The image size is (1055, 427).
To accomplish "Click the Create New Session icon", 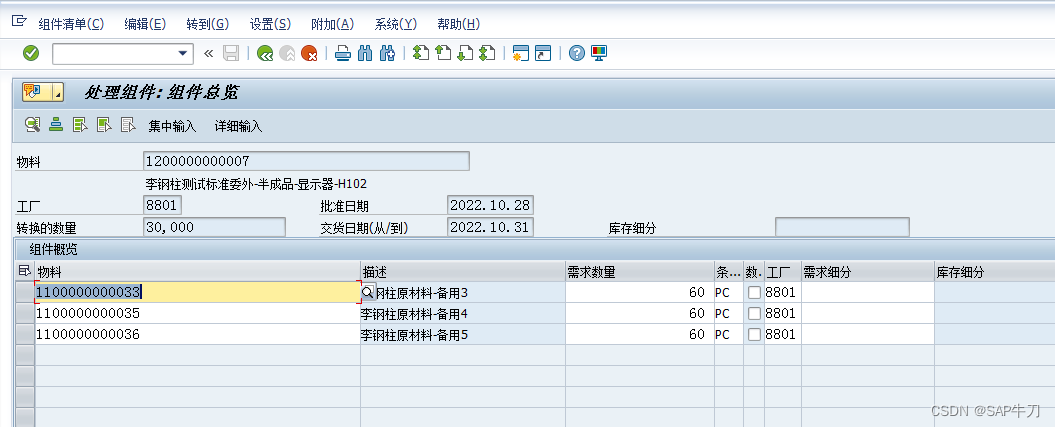I will pos(521,53).
